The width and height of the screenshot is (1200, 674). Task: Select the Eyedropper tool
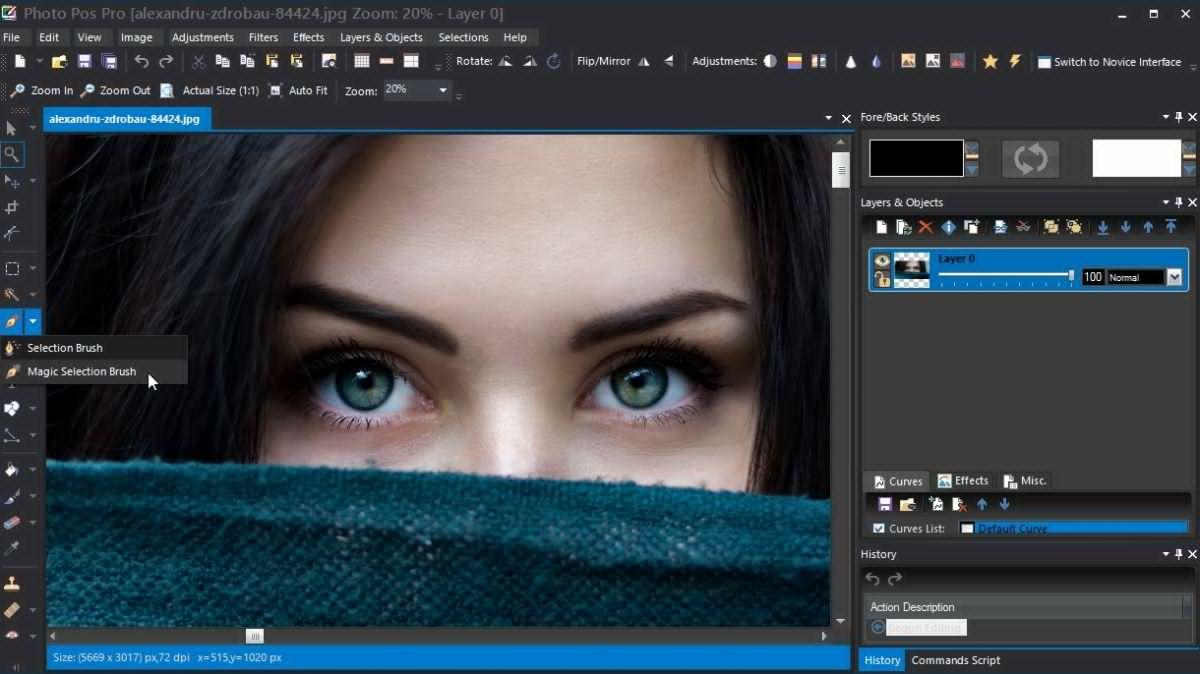click(12, 549)
